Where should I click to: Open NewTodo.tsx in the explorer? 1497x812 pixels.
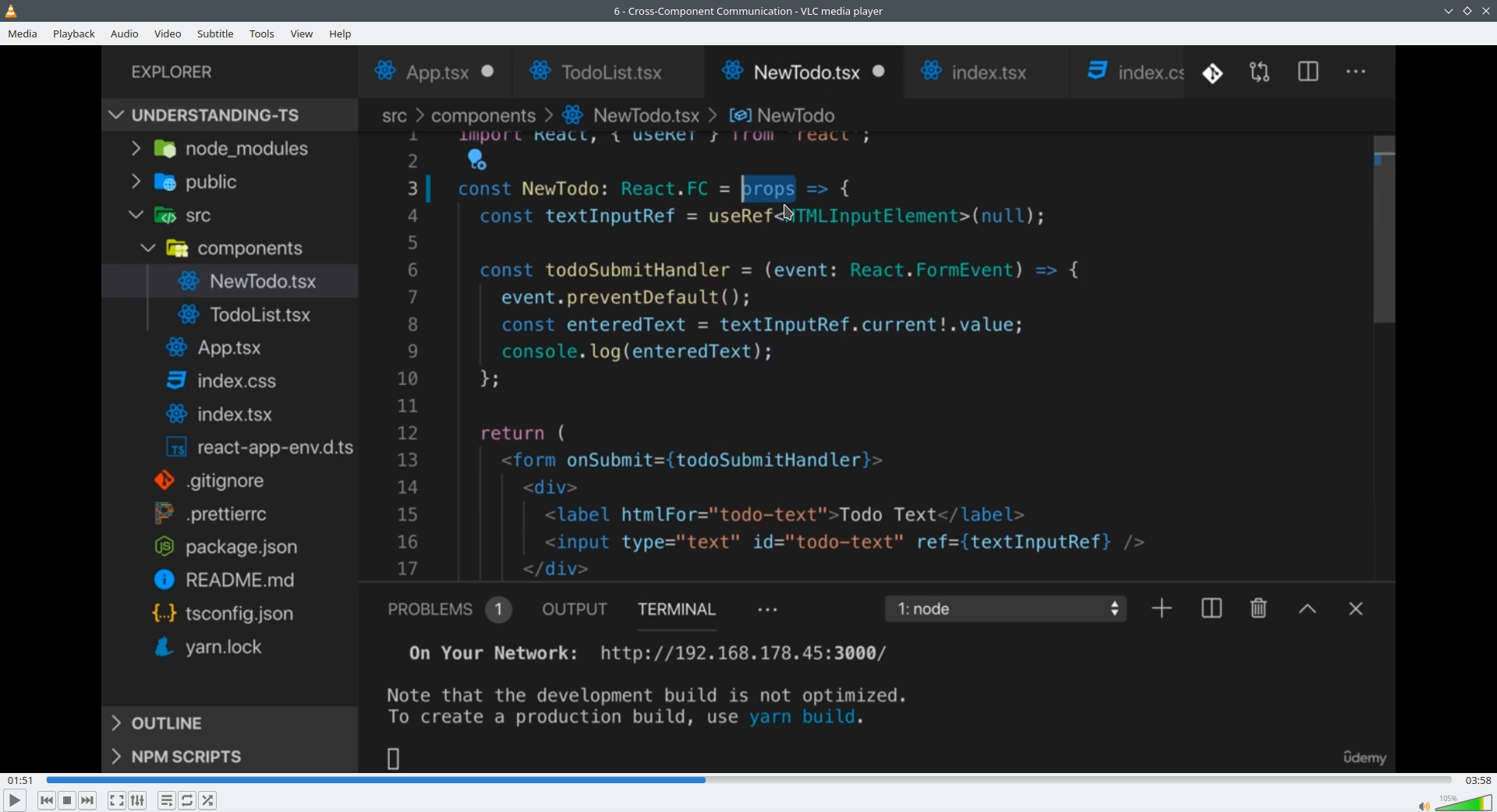229,281
